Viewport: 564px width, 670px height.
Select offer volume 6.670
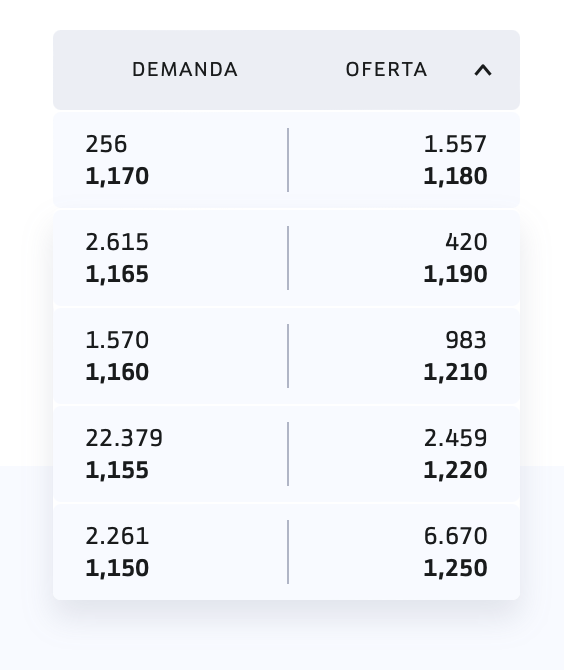point(455,536)
